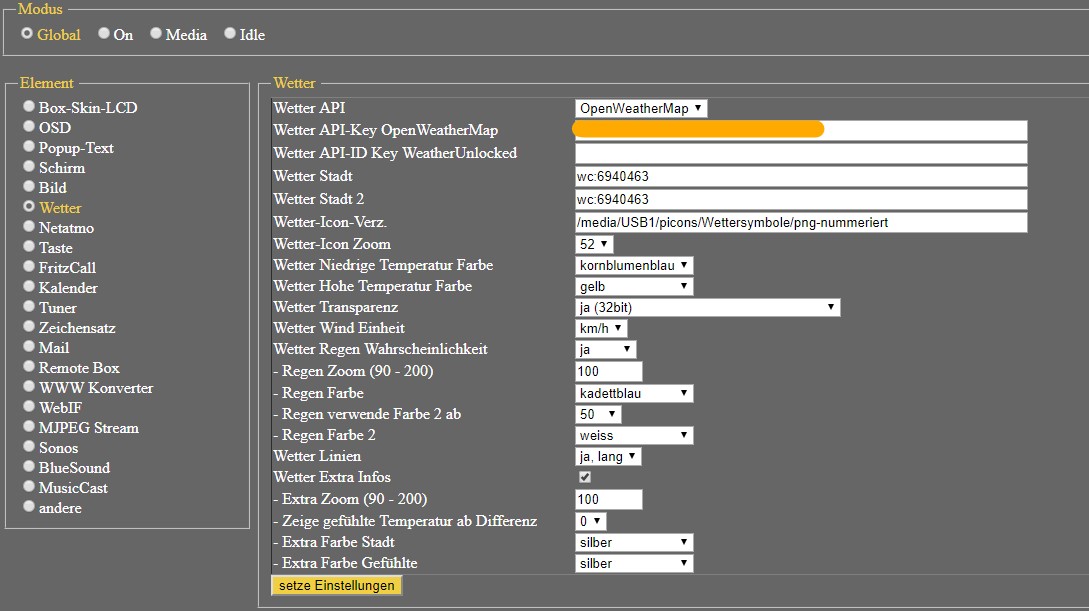Select the FritzCall element option
Viewport: 1089px width, 611px height.
[x=30, y=267]
